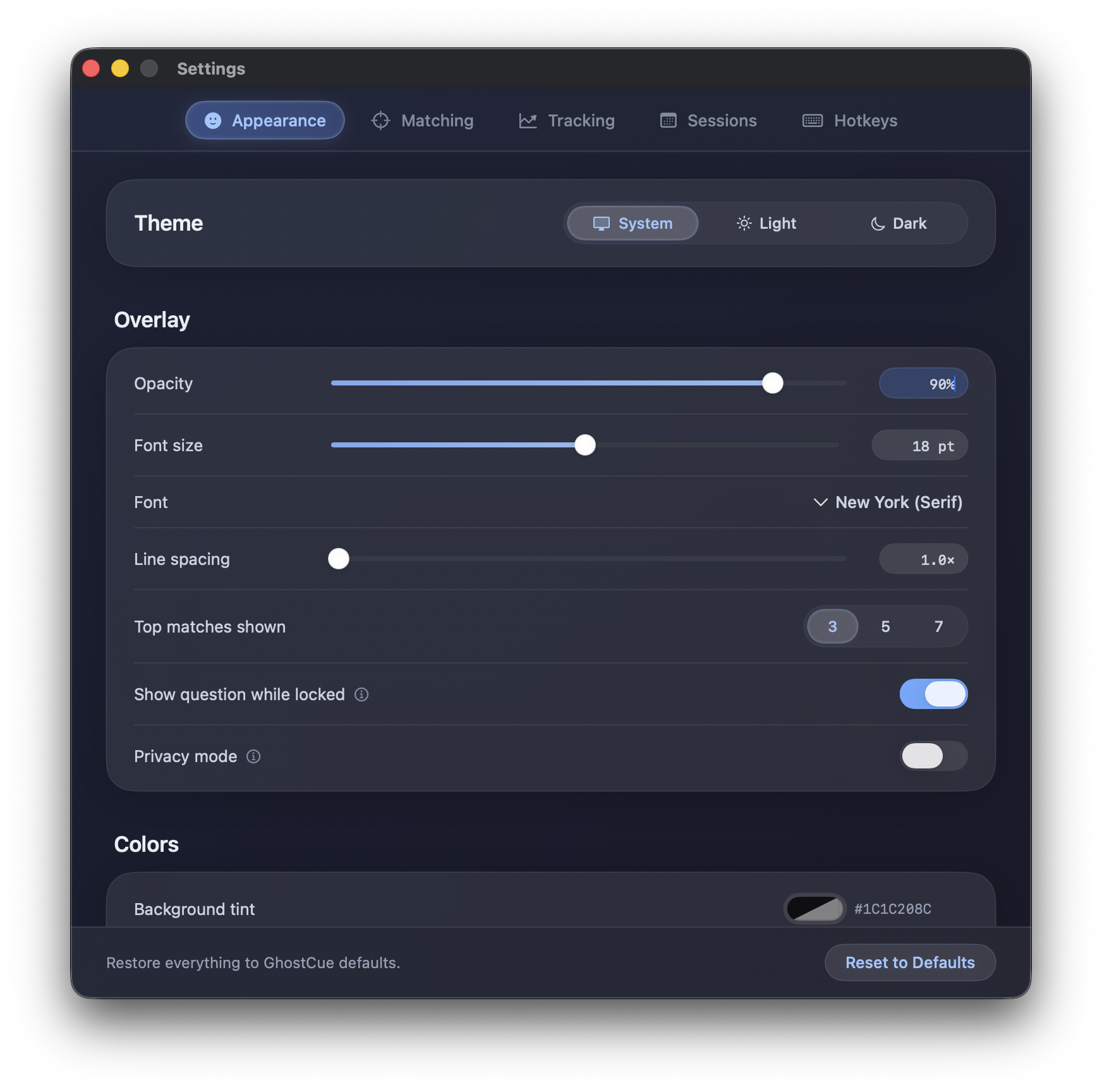Click the sun icon in Light option

point(744,223)
